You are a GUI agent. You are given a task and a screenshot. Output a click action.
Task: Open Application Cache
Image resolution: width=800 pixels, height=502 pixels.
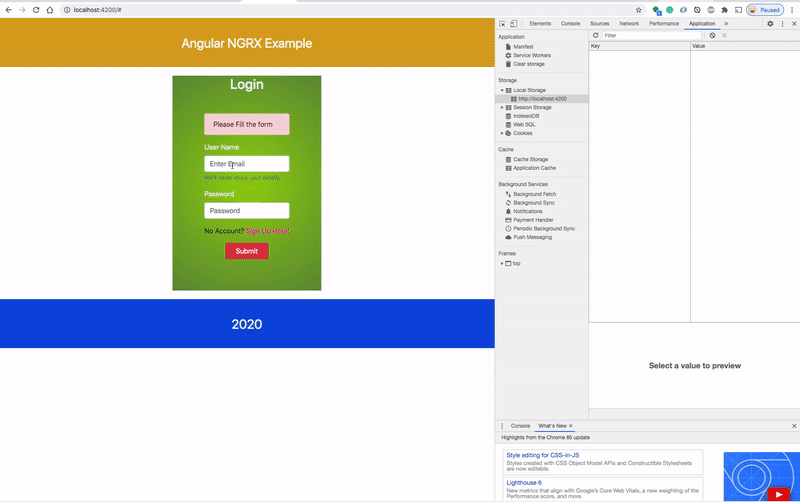pos(534,168)
